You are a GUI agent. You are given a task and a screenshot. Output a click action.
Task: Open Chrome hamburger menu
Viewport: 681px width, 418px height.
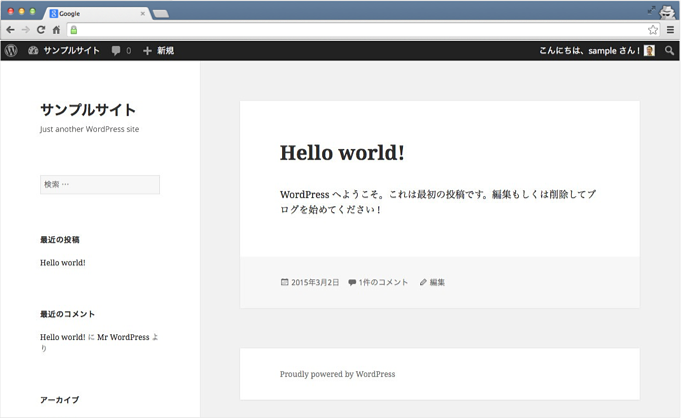point(671,30)
